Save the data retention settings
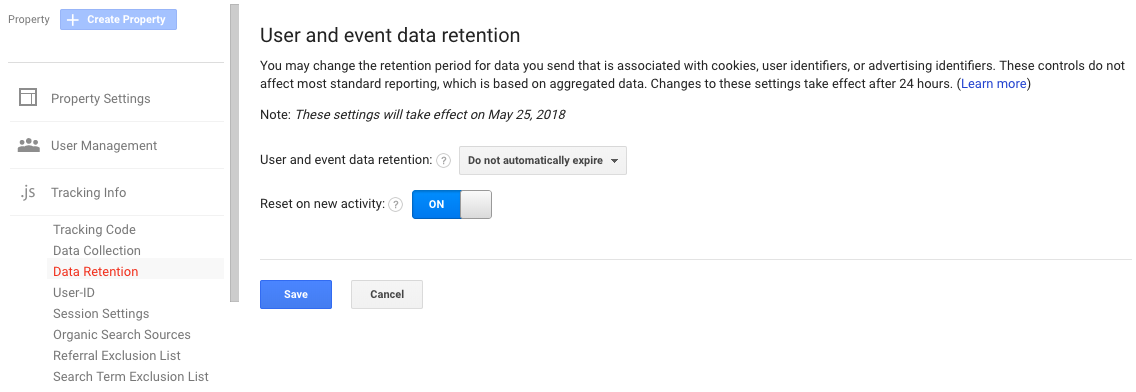Screen dimensions: 1136x392 click(x=296, y=294)
